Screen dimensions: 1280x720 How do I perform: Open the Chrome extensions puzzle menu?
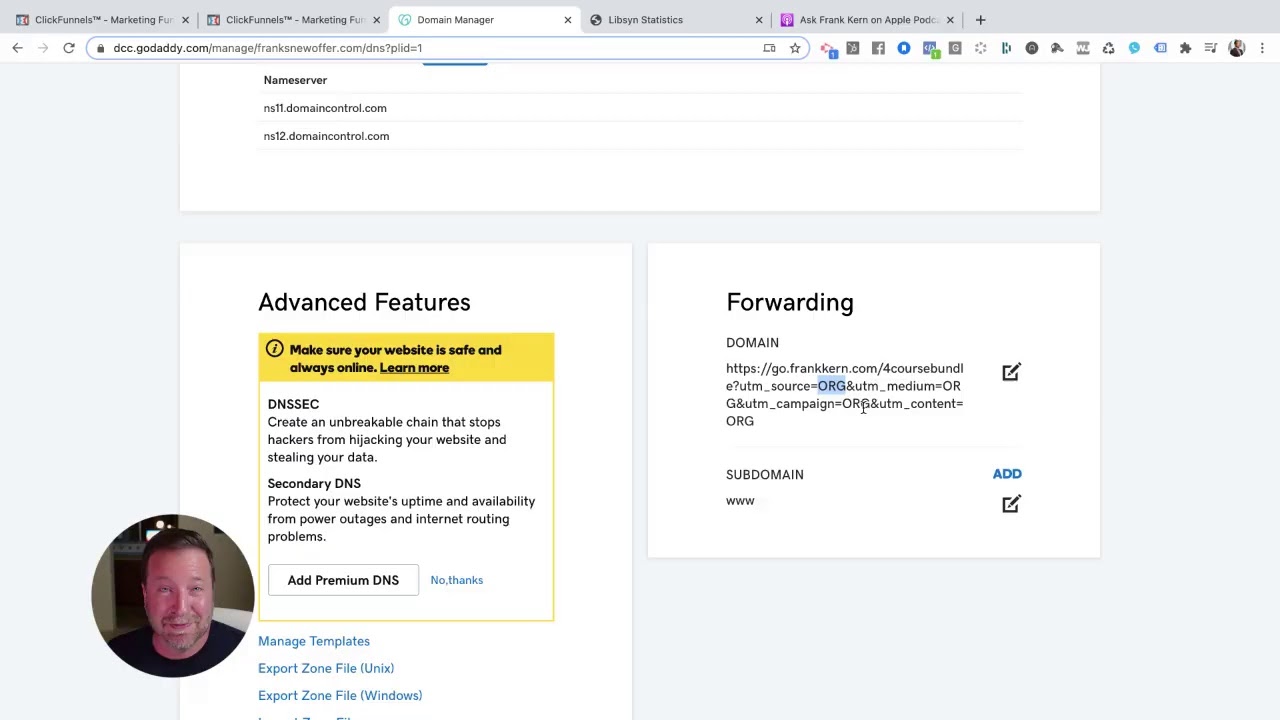(x=1185, y=48)
